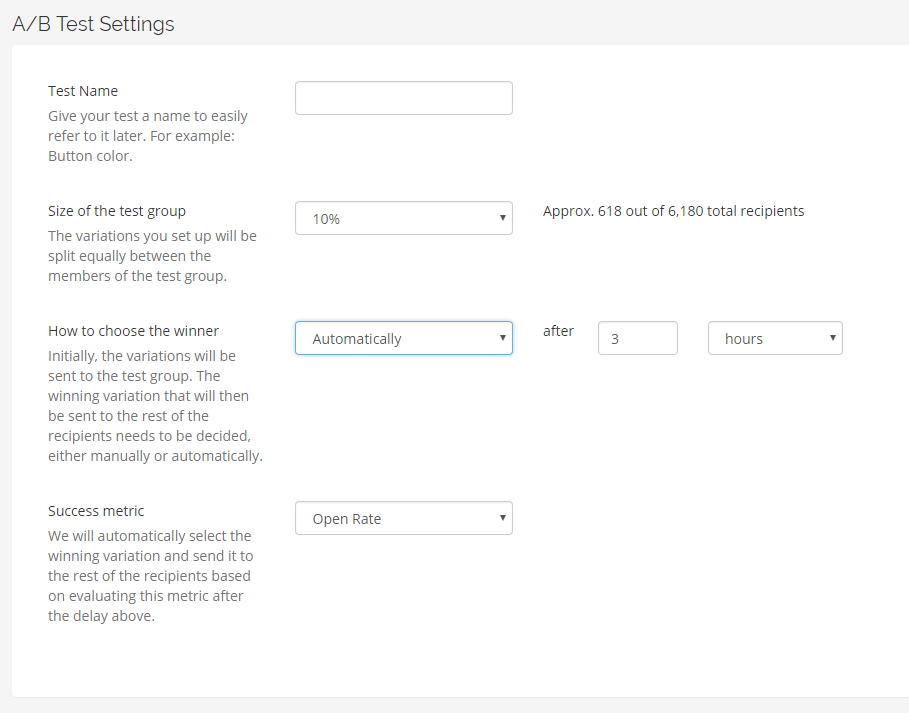Click the arrow on the Open Rate dropdown
909x713 pixels.
(503, 518)
